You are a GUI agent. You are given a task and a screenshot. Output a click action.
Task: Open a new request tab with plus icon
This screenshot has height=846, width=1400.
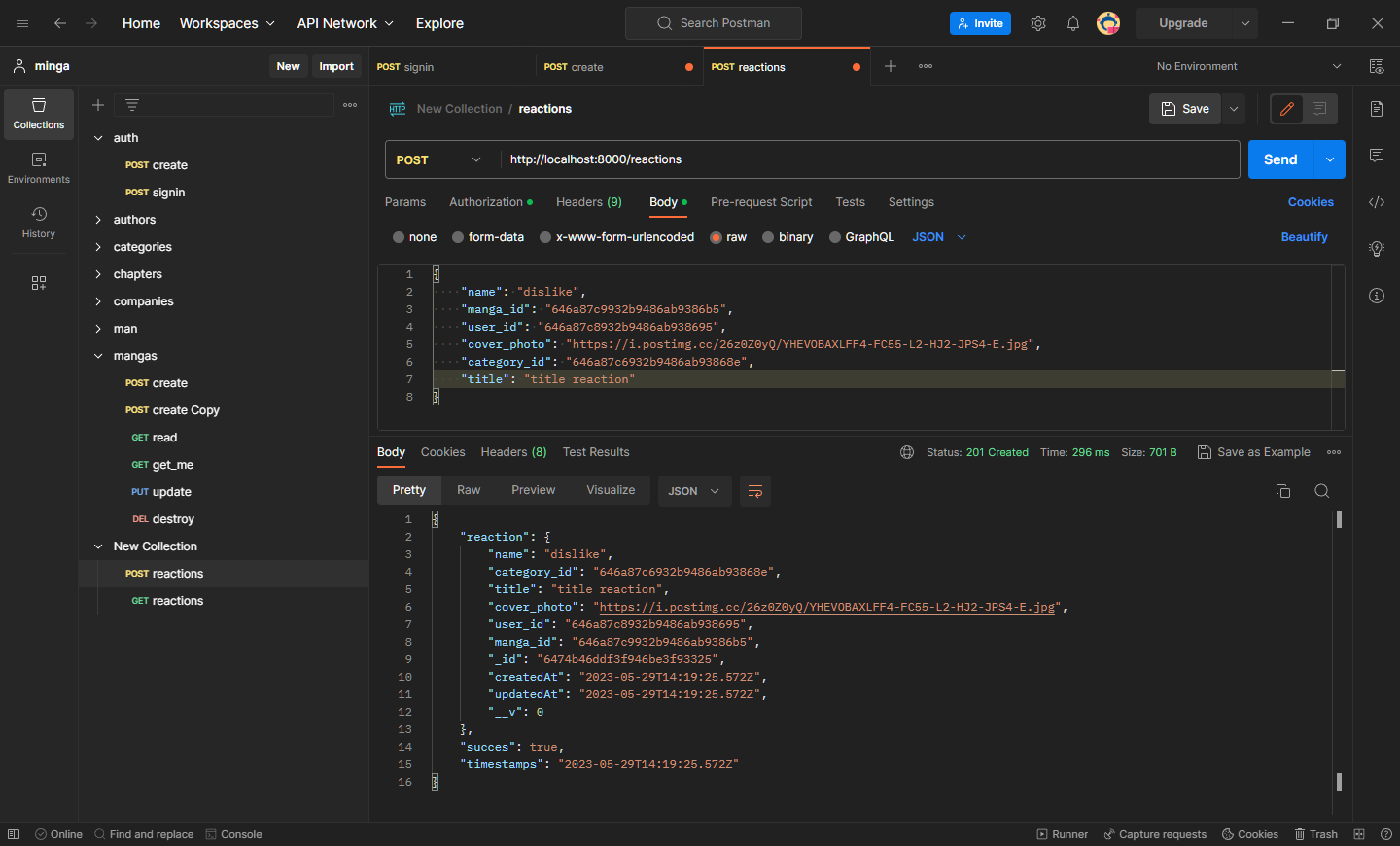[891, 66]
